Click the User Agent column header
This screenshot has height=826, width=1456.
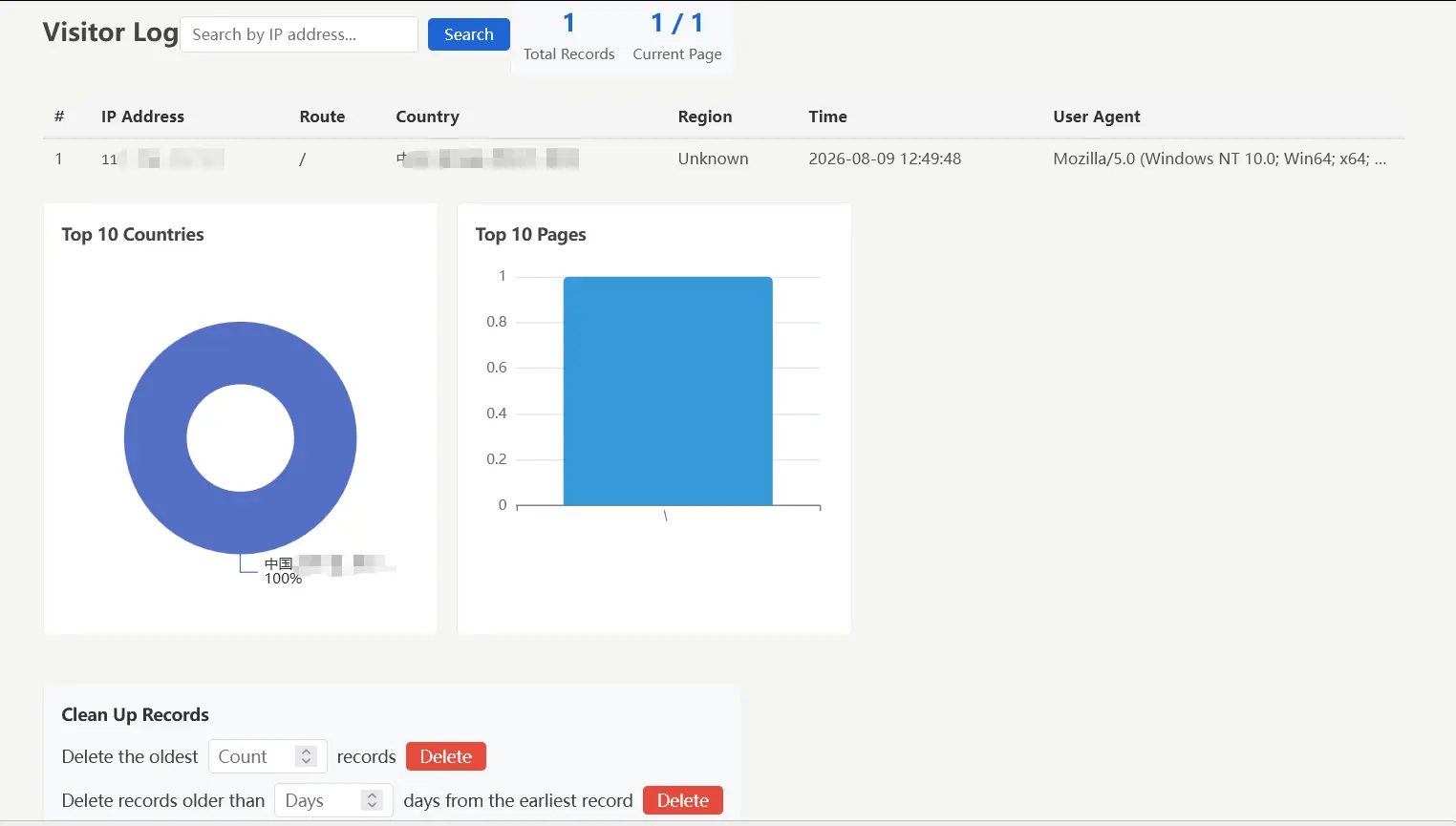[1097, 116]
